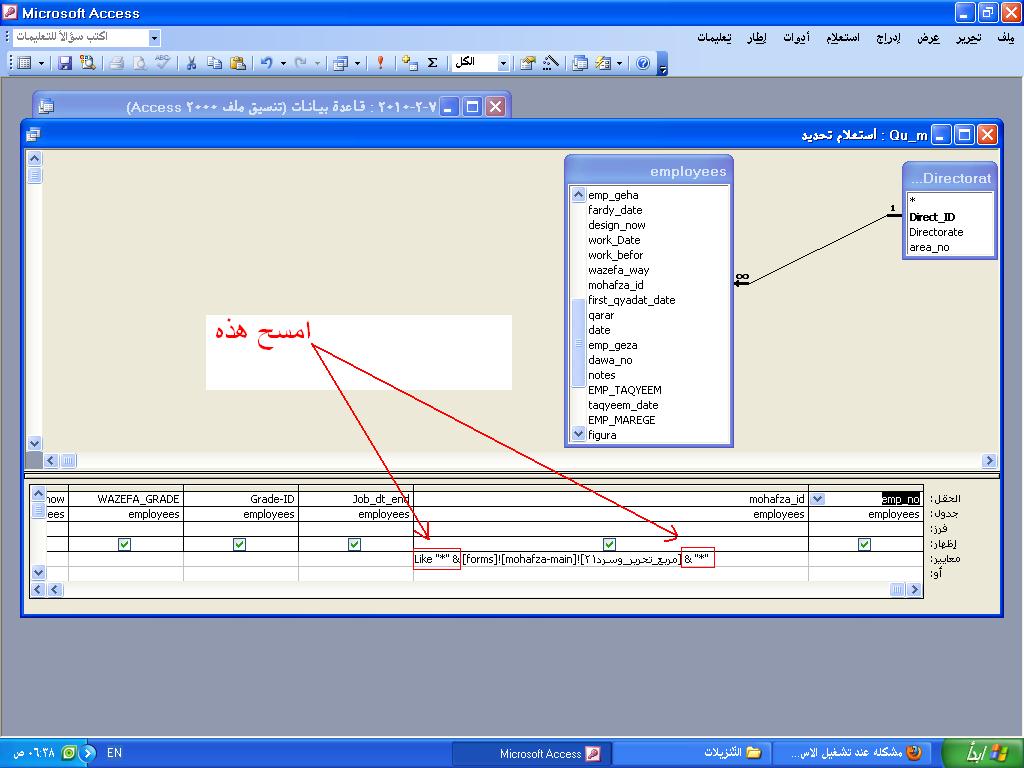Show the Database Window icon
The image size is (1024, 768).
pyautogui.click(x=580, y=63)
